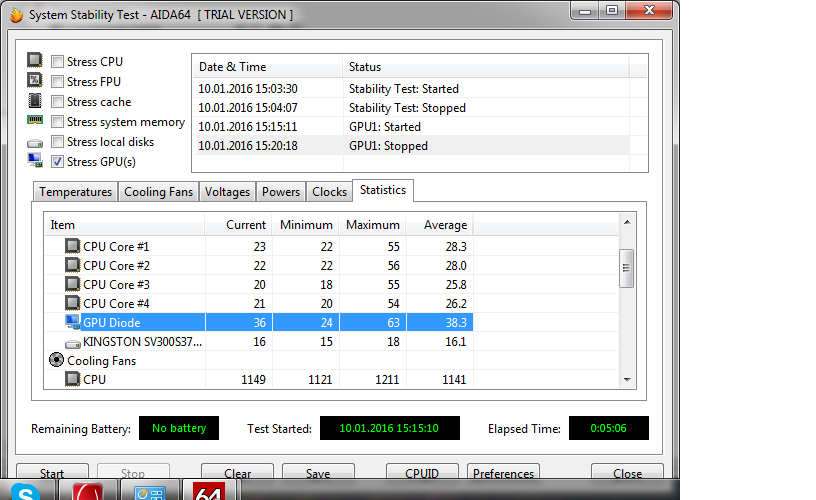Image resolution: width=816 pixels, height=500 pixels.
Task: Click the Status log column header
Action: [486, 67]
